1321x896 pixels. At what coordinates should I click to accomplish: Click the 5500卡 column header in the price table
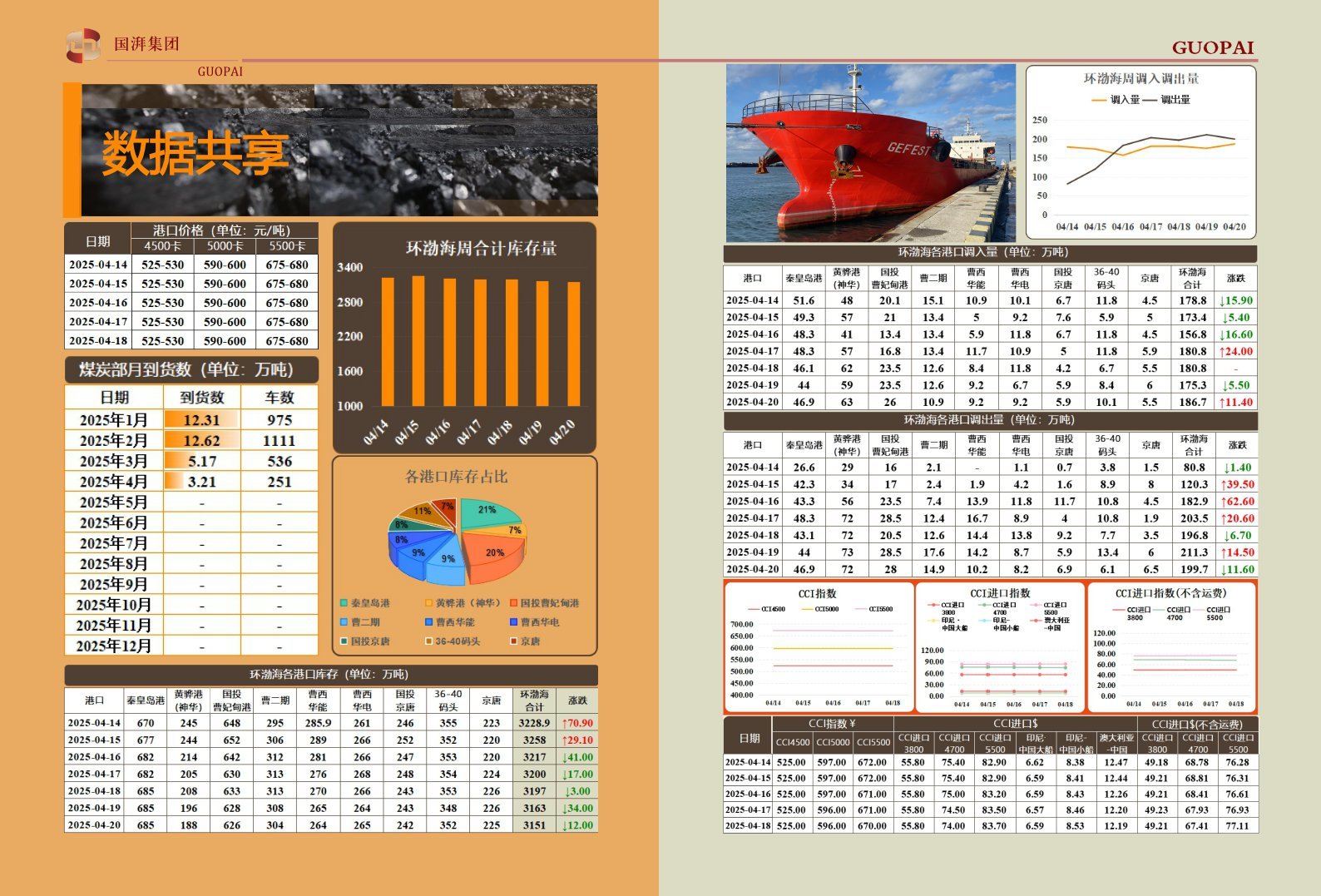[287, 246]
